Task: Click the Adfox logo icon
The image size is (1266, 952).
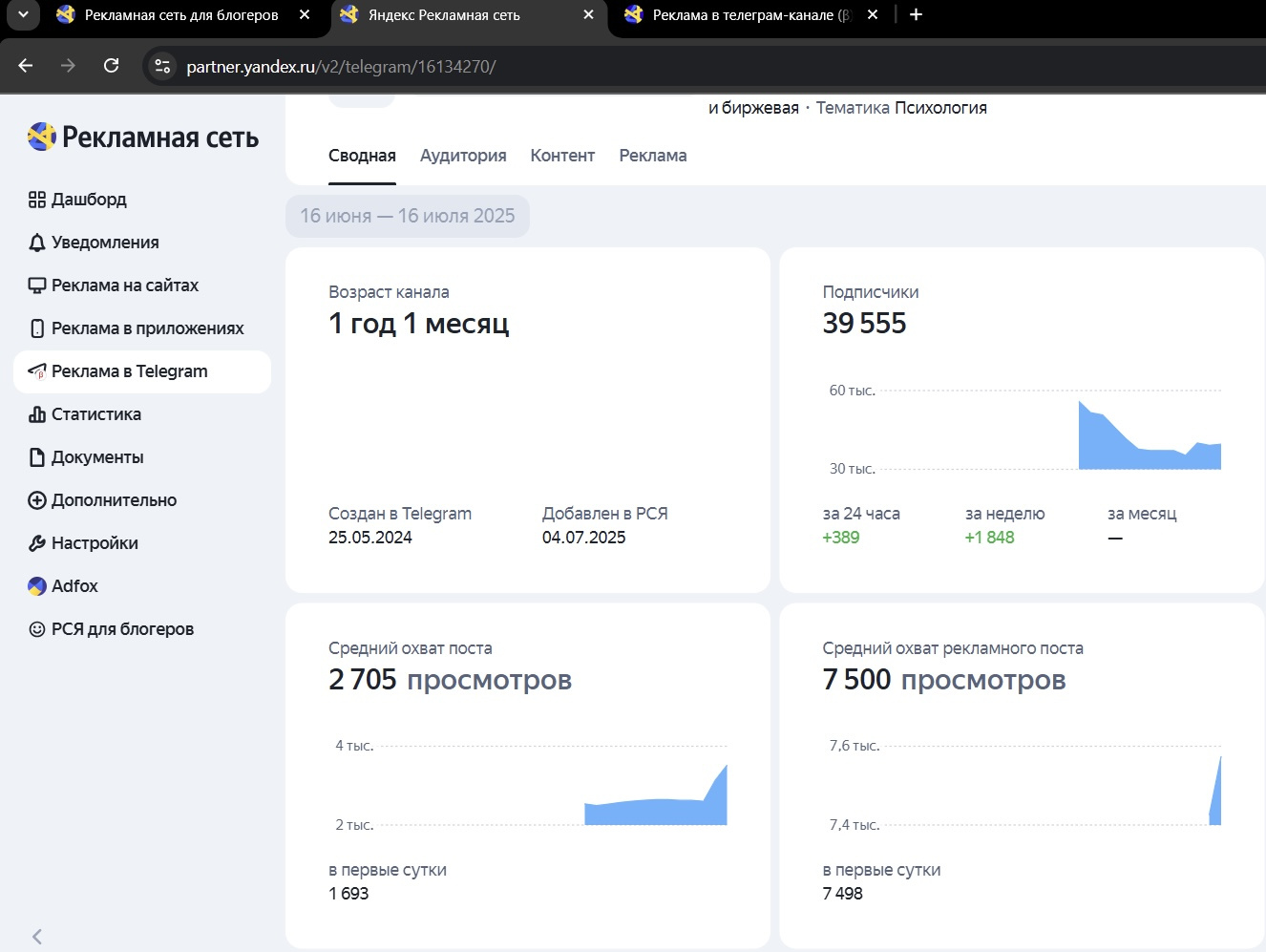Action: pyautogui.click(x=37, y=586)
